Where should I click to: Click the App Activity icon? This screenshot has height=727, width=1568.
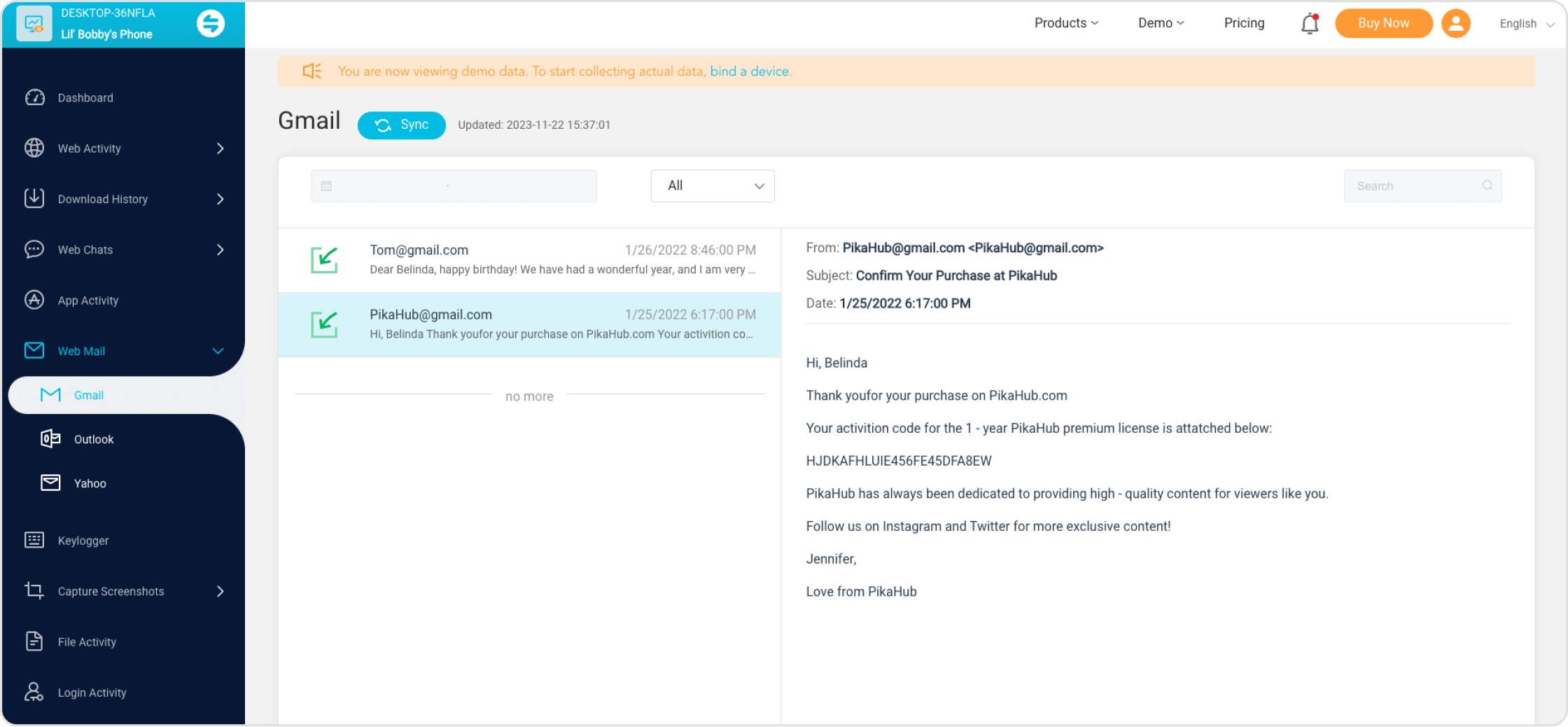coord(34,300)
